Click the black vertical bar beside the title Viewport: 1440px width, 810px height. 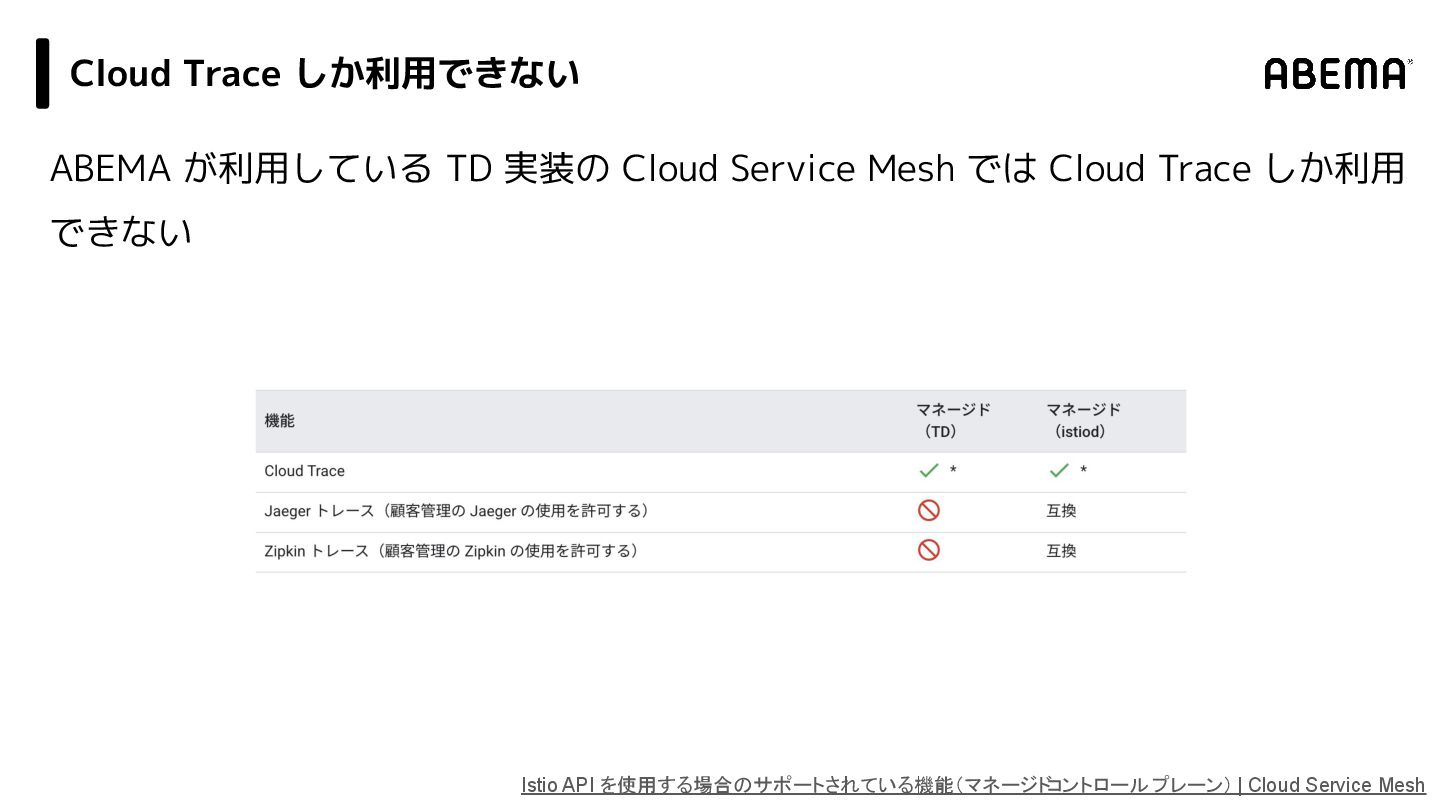[43, 73]
